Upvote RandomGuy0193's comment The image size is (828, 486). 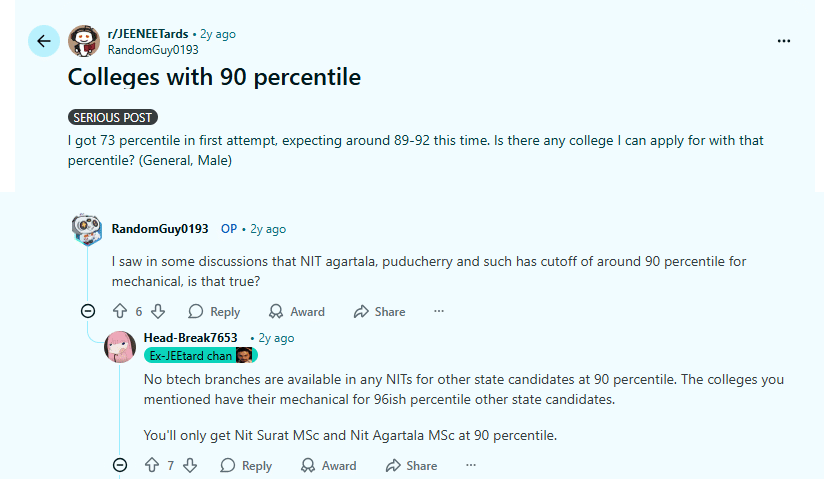click(x=120, y=311)
